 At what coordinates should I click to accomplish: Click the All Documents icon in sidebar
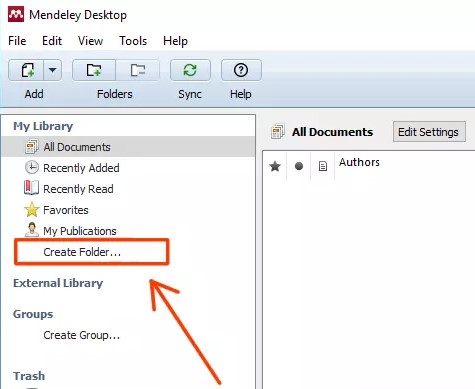(x=32, y=147)
